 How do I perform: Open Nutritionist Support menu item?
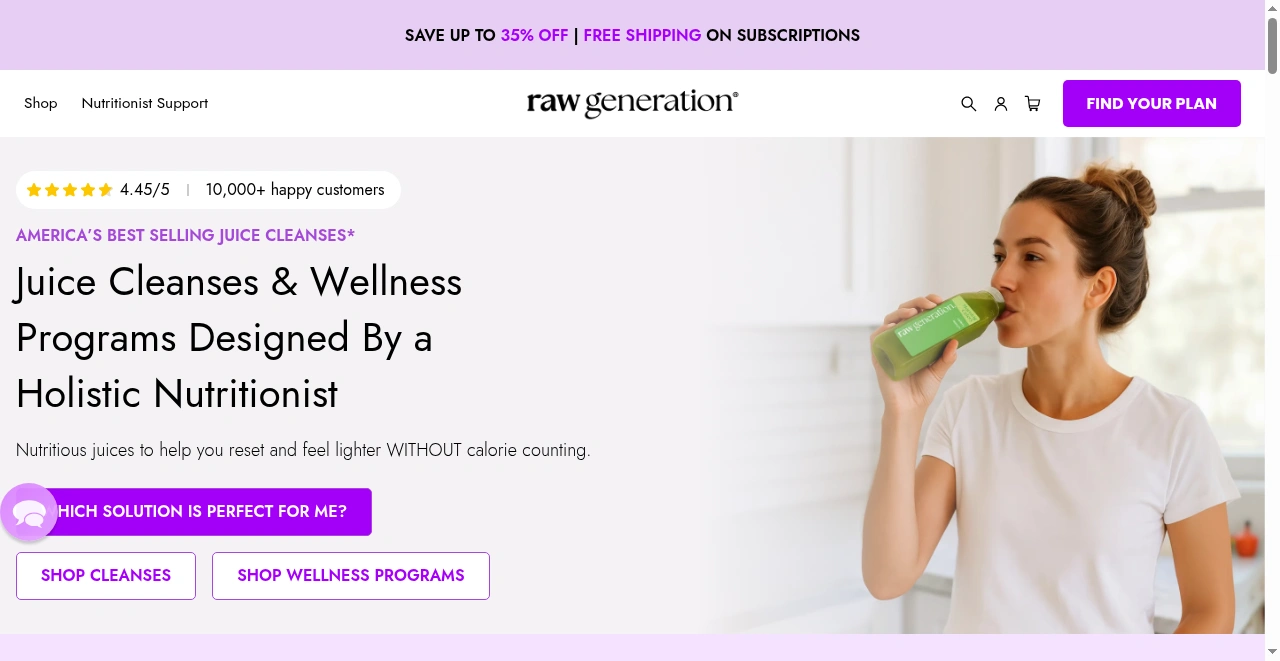point(145,103)
